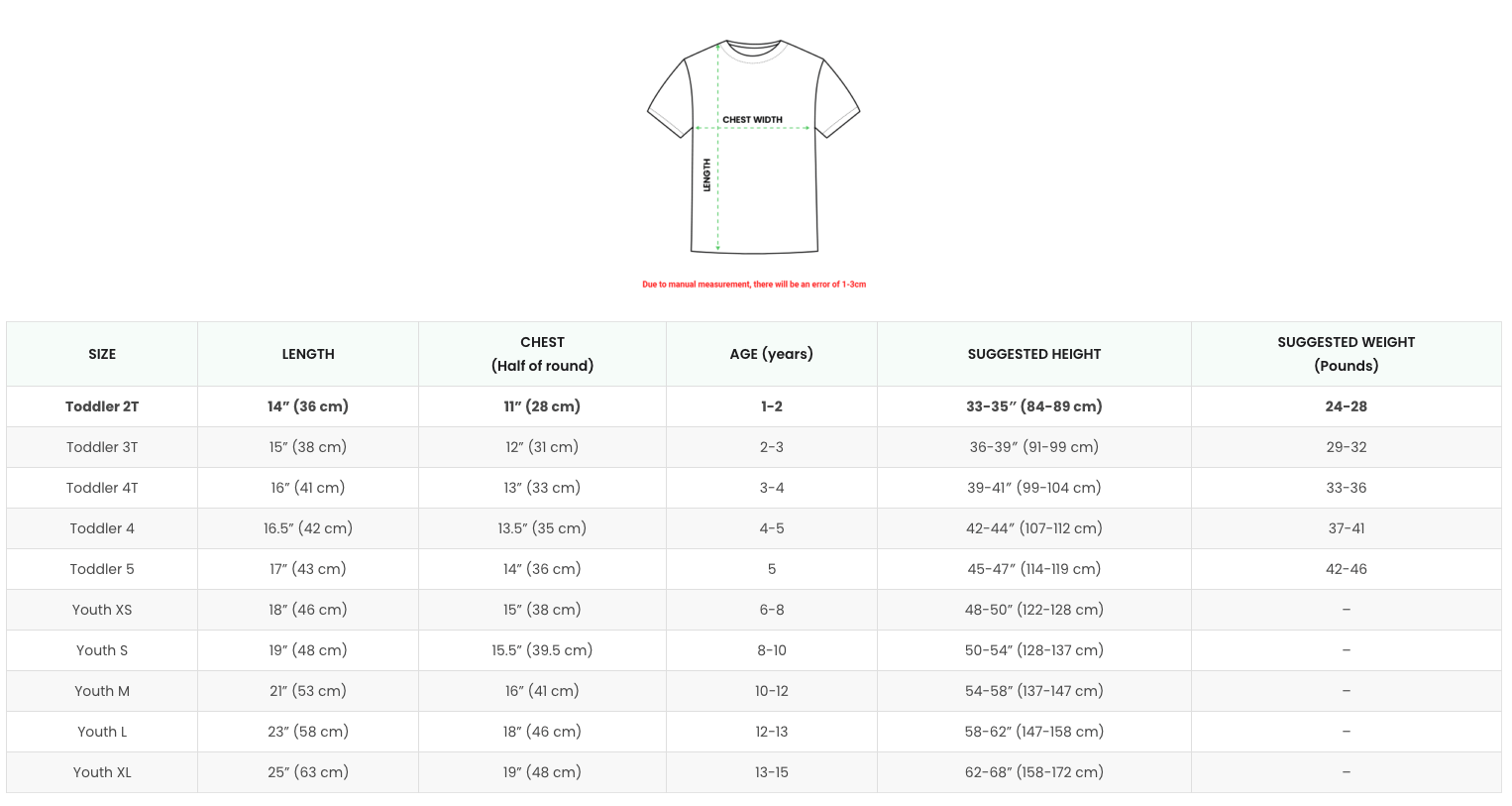Select the Toddler 2T size row
Screen dimensions: 1512x806
(x=754, y=406)
